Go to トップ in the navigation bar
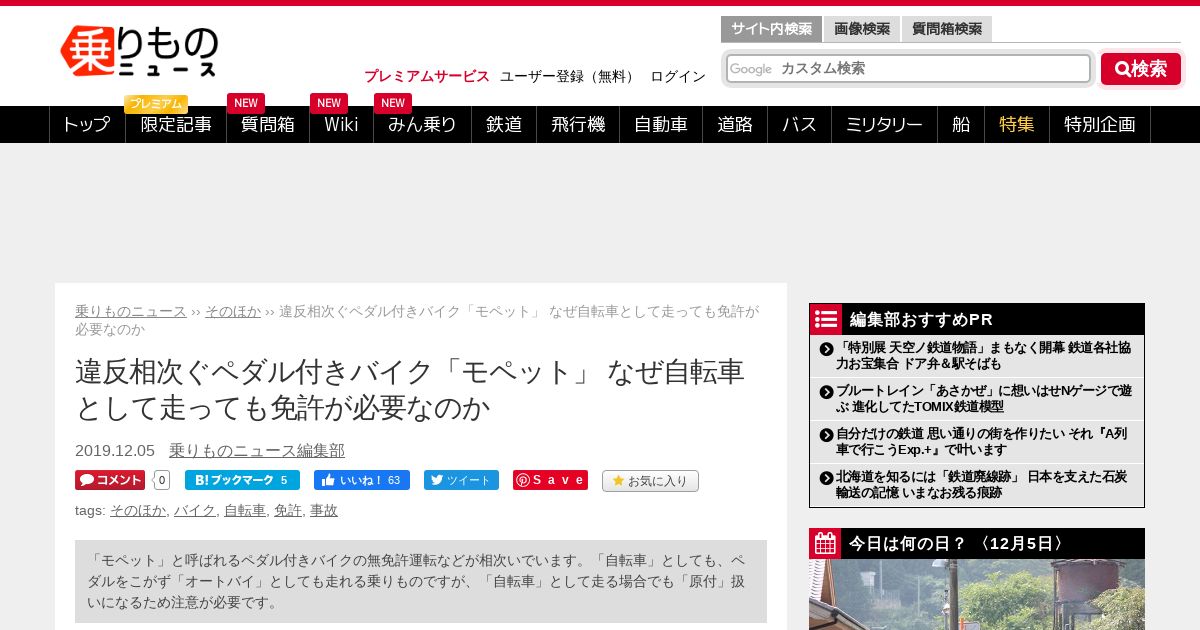 [87, 124]
